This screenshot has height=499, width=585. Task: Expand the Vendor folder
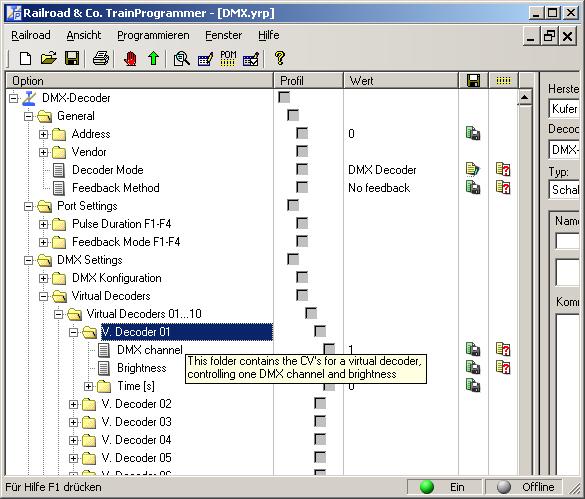pyautogui.click(x=44, y=152)
